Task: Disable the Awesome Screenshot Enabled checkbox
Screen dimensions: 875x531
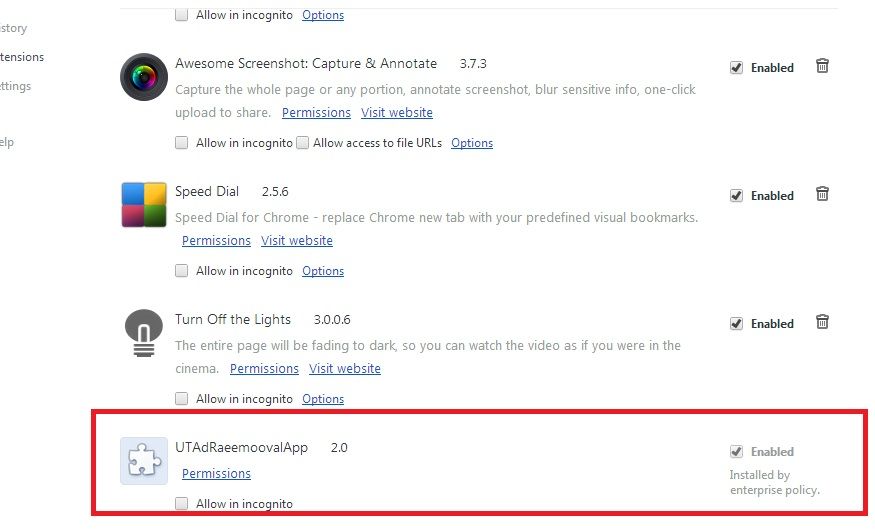Action: point(737,67)
